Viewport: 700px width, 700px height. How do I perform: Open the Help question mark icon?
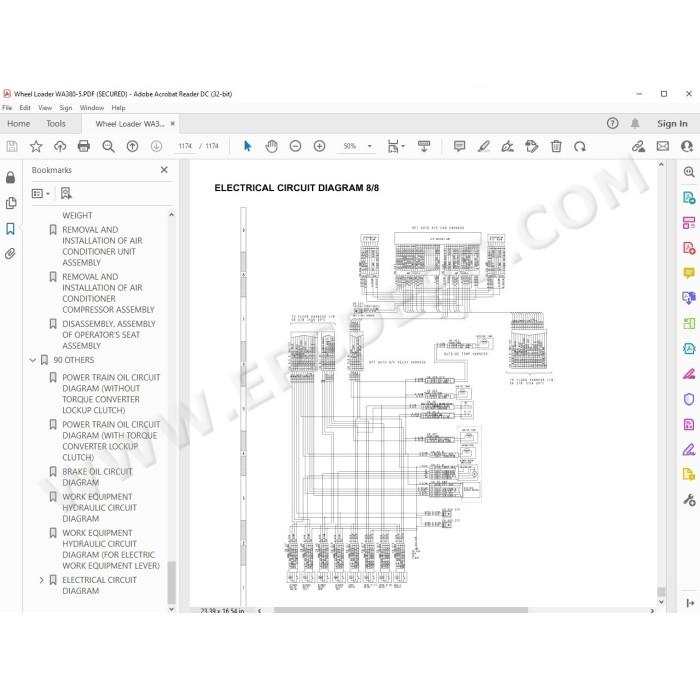612,123
